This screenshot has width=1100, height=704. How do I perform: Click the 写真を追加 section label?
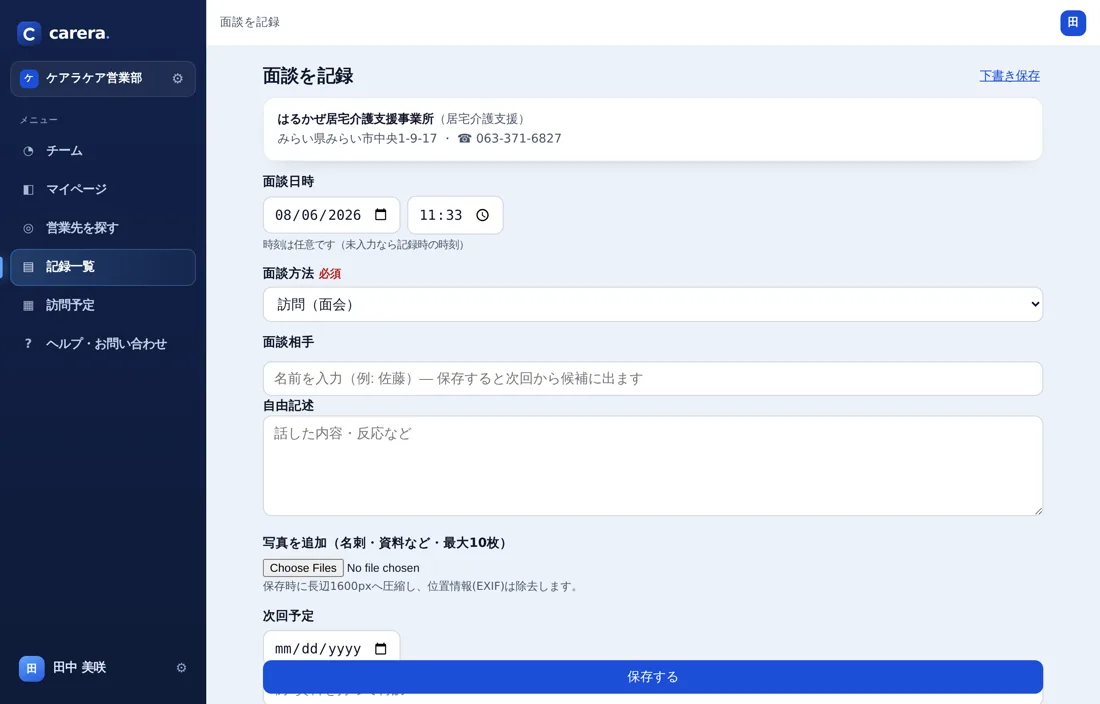coord(384,543)
